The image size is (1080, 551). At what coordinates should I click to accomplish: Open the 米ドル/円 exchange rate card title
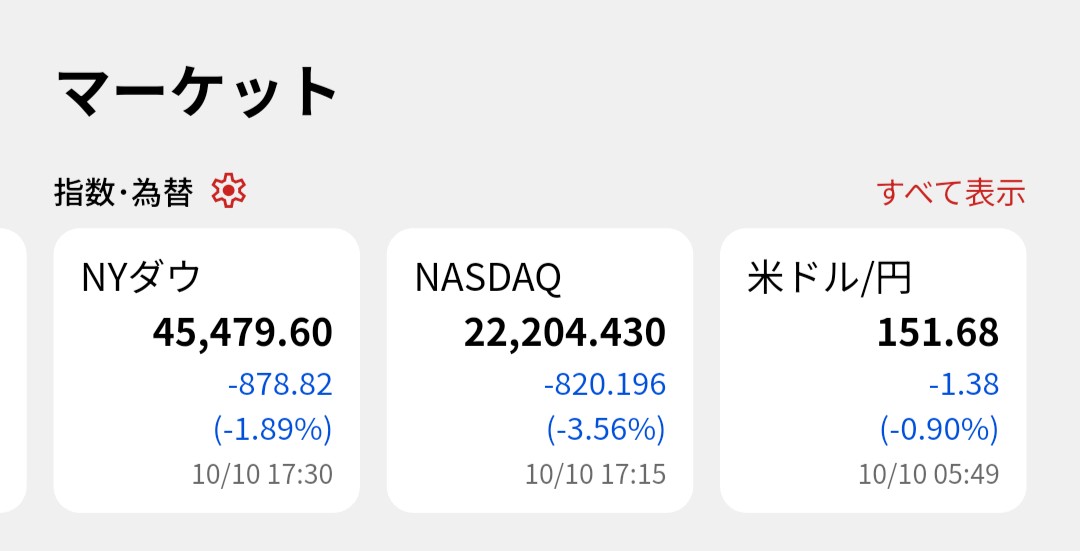click(x=829, y=278)
